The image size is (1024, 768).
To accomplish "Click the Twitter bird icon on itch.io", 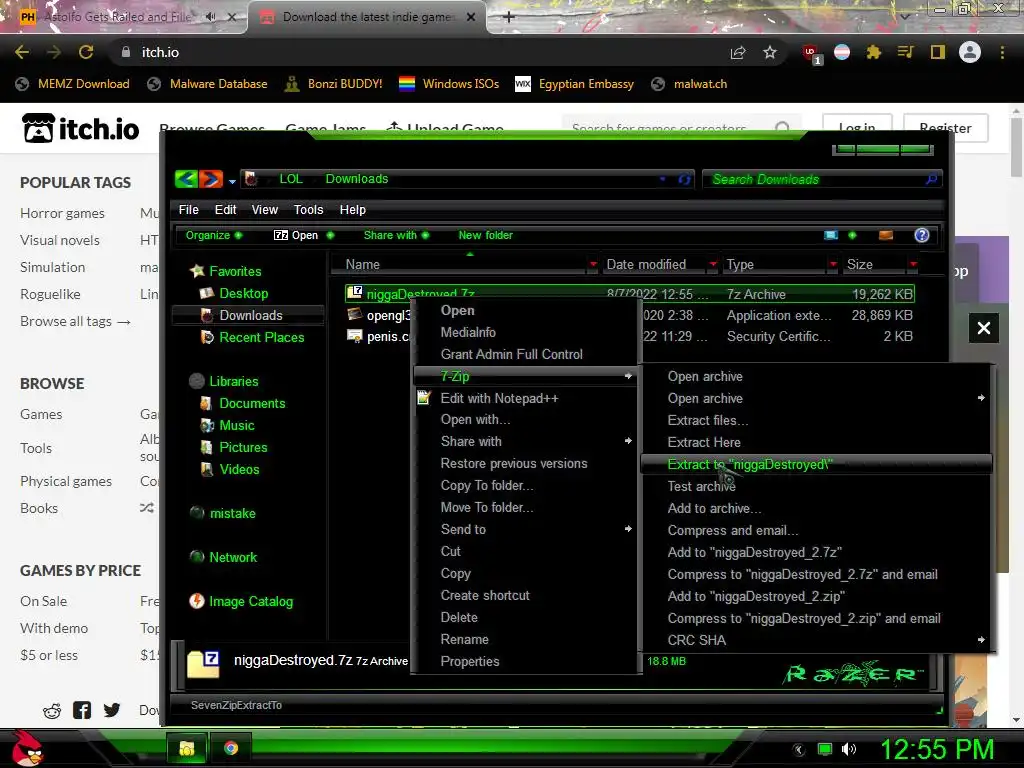I will pos(112,710).
